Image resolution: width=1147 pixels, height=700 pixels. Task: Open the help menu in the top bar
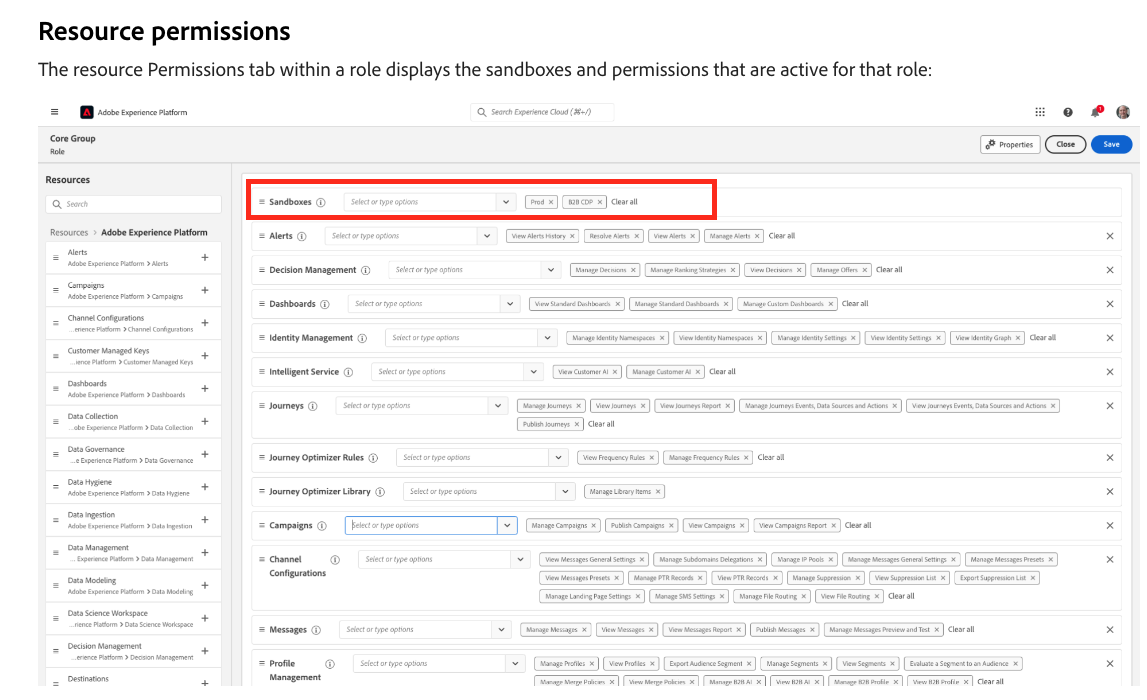point(1068,112)
